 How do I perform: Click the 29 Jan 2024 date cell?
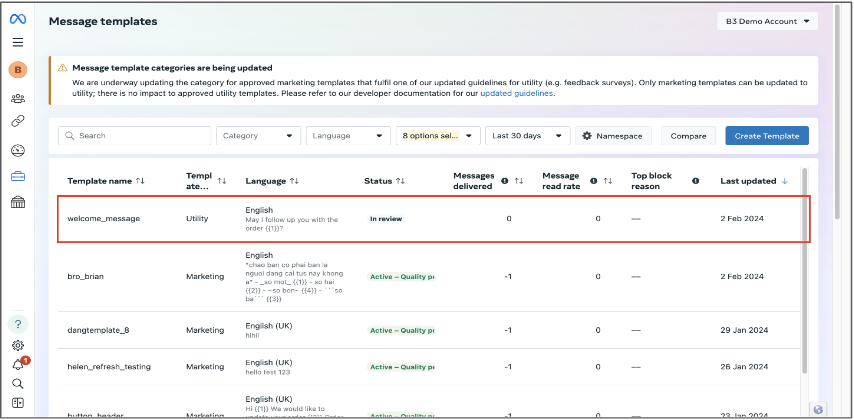[744, 330]
